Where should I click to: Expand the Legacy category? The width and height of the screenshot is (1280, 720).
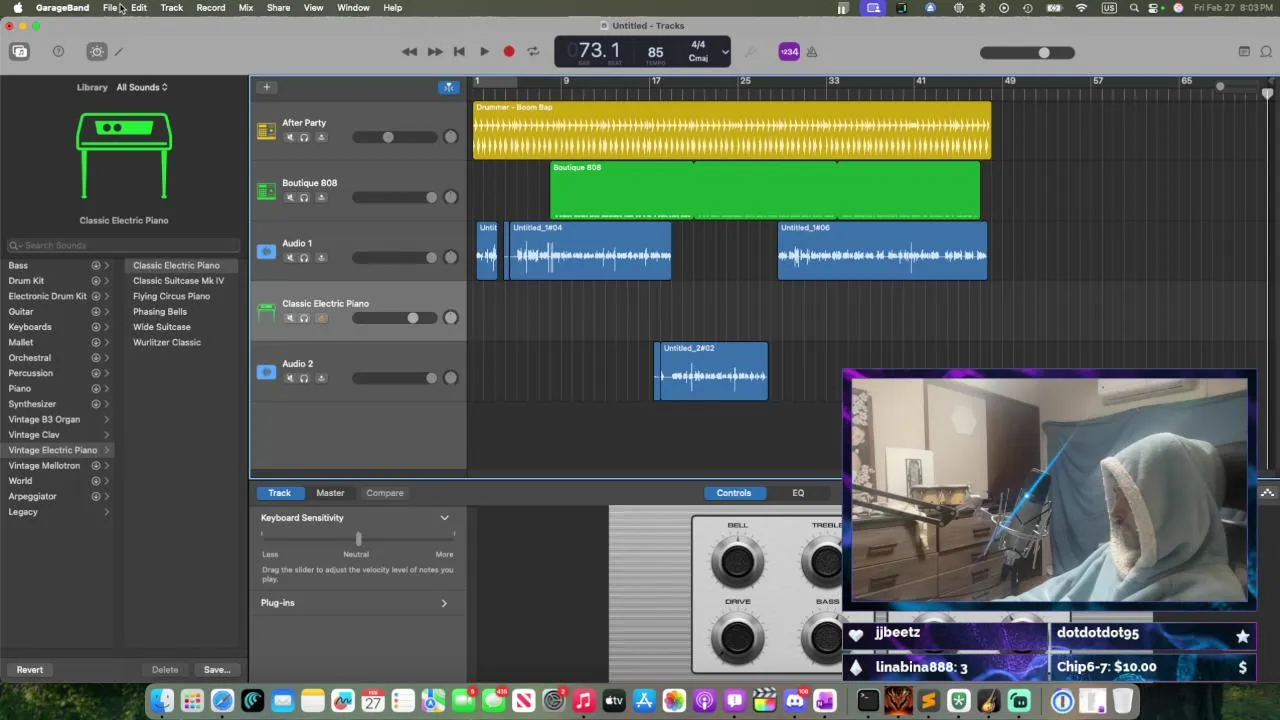coord(107,512)
